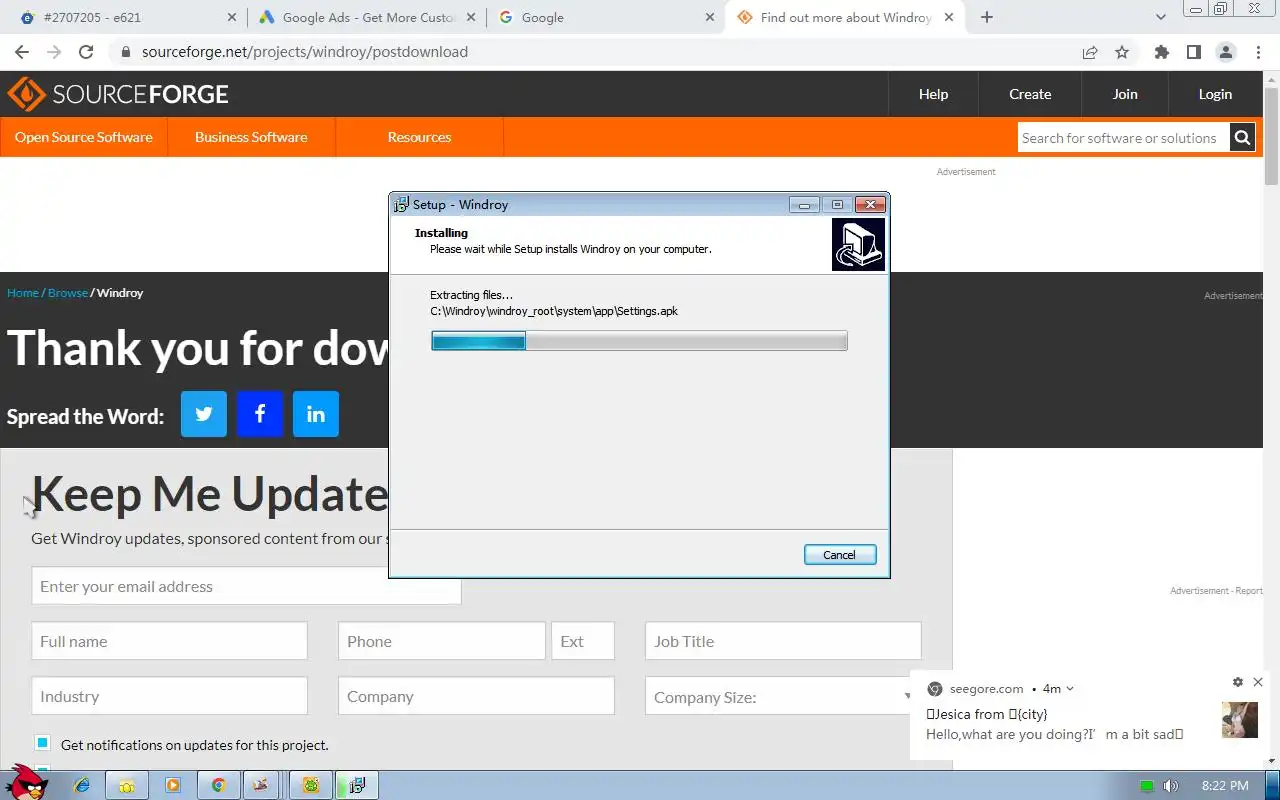Click the volume speaker tray icon
This screenshot has height=800, width=1280.
[1171, 786]
